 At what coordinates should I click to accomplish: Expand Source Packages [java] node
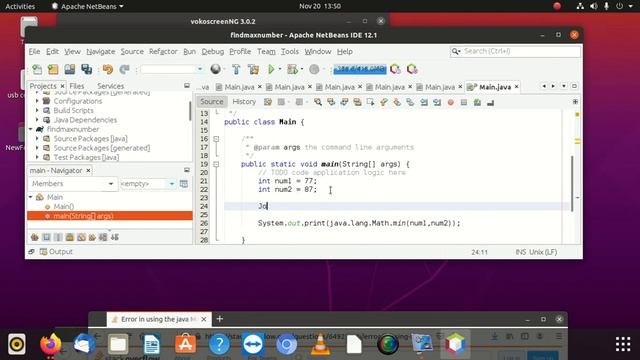[37, 138]
